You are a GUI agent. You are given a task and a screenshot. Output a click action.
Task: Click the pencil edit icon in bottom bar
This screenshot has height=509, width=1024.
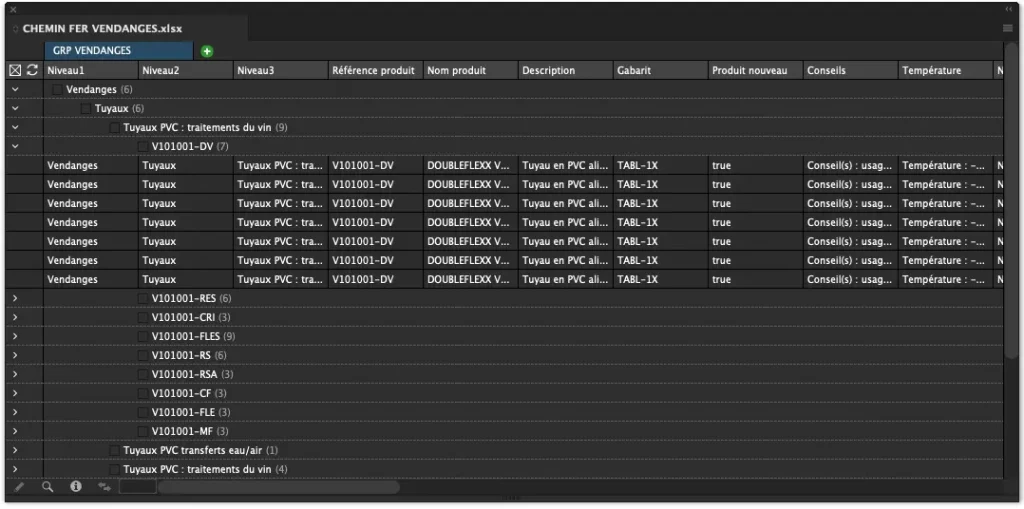pos(18,487)
